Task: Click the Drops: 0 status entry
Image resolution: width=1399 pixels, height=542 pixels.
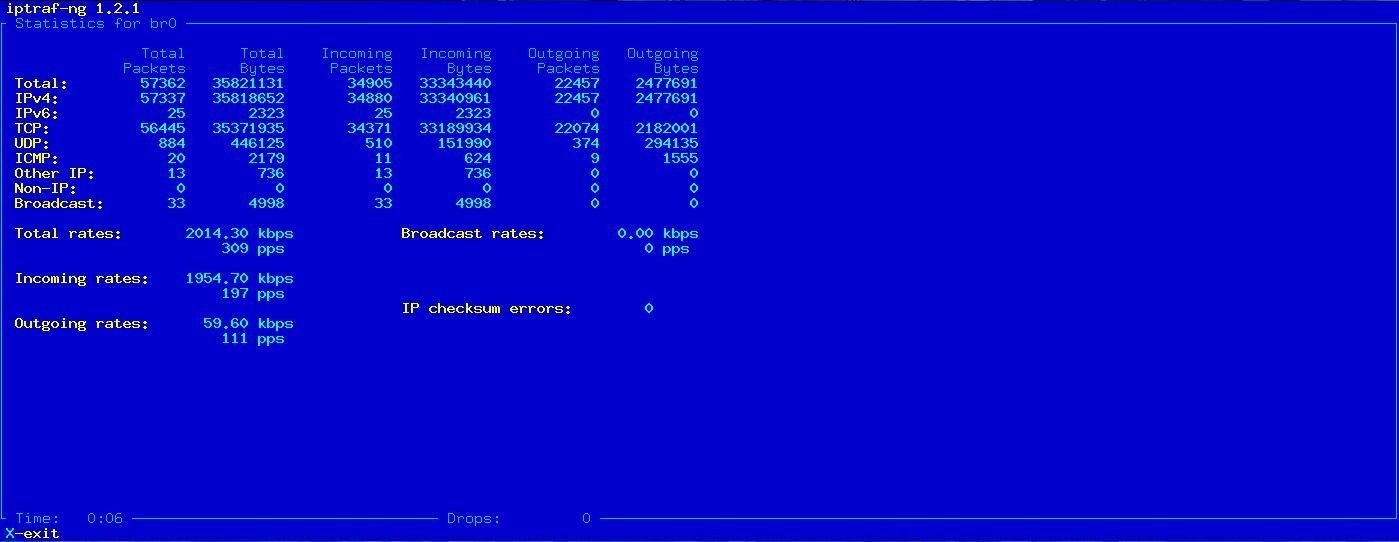Action: (519, 518)
